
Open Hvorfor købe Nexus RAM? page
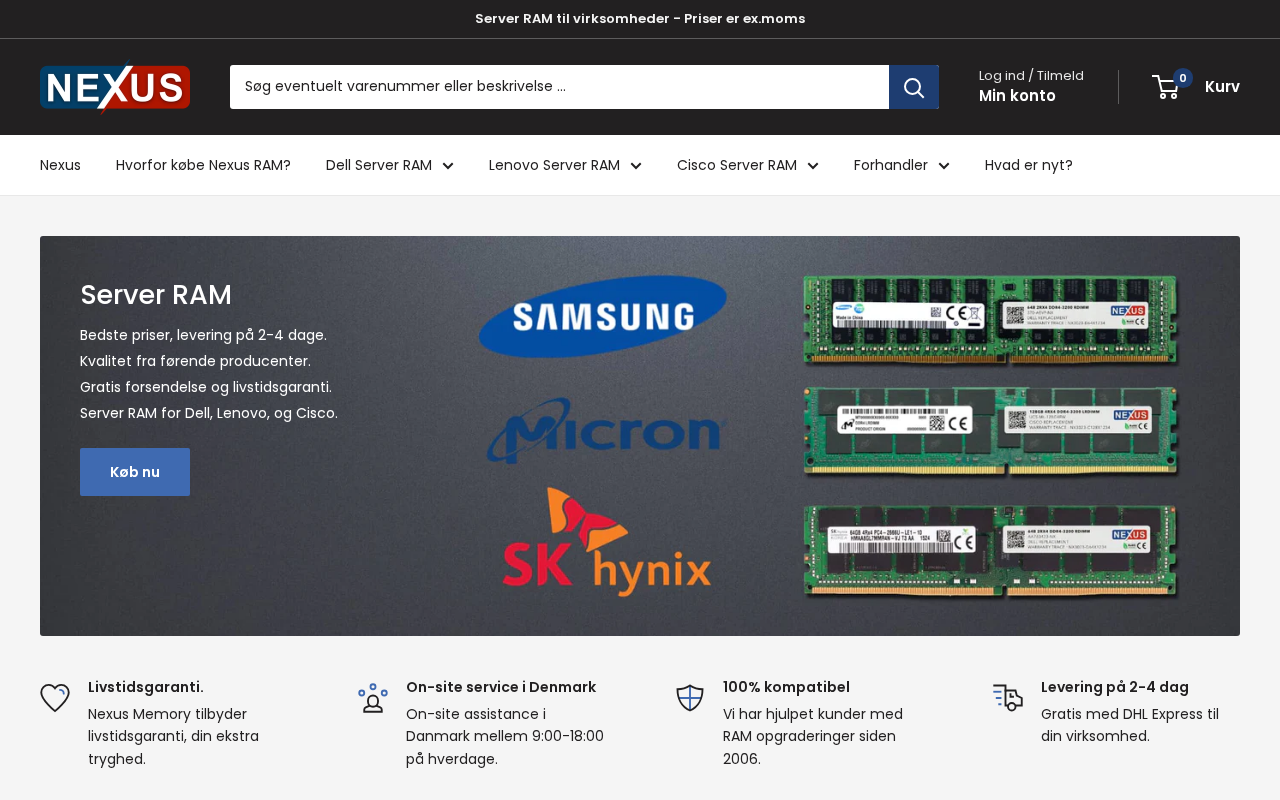203,165
